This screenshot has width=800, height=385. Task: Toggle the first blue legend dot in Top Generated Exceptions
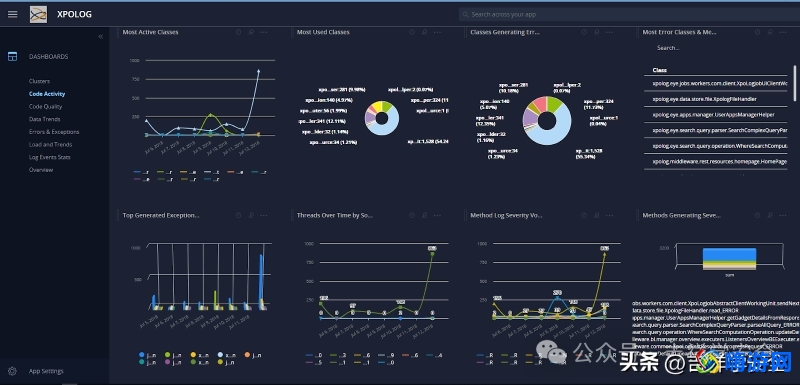(x=141, y=355)
